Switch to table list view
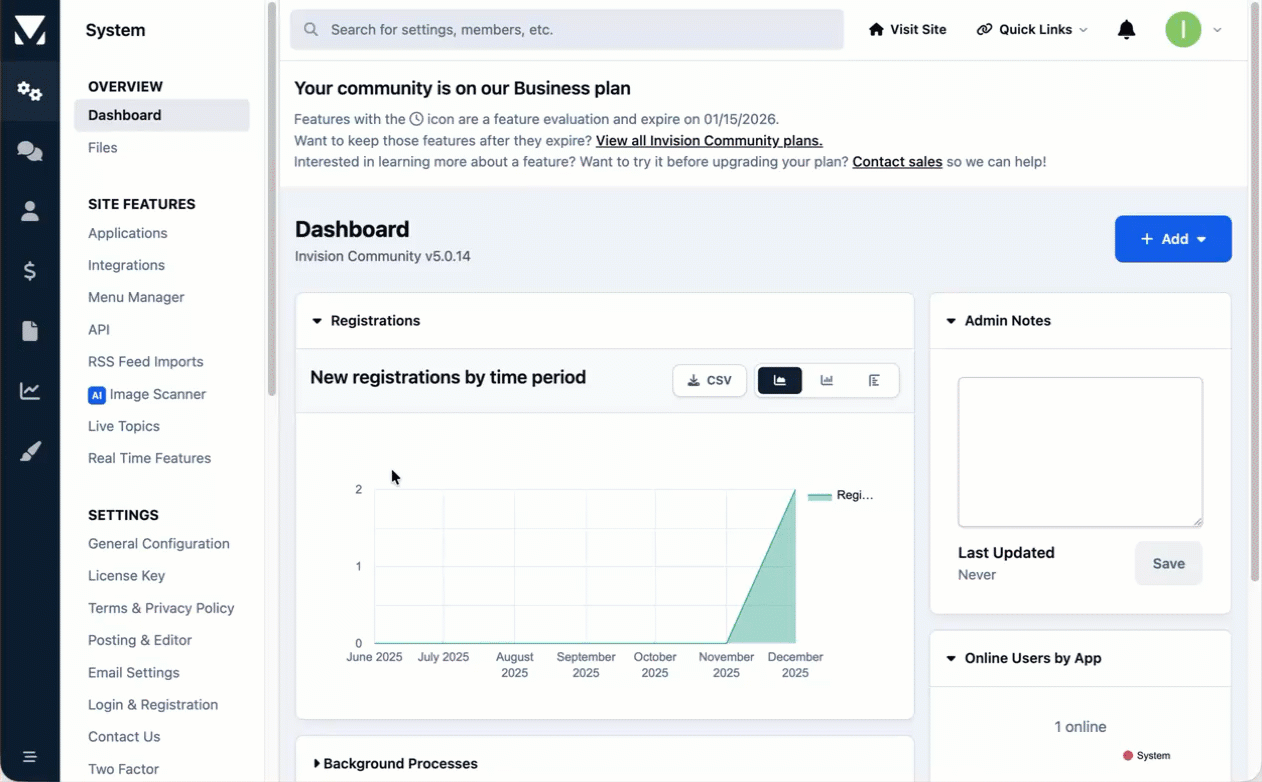1262x782 pixels. (x=874, y=381)
